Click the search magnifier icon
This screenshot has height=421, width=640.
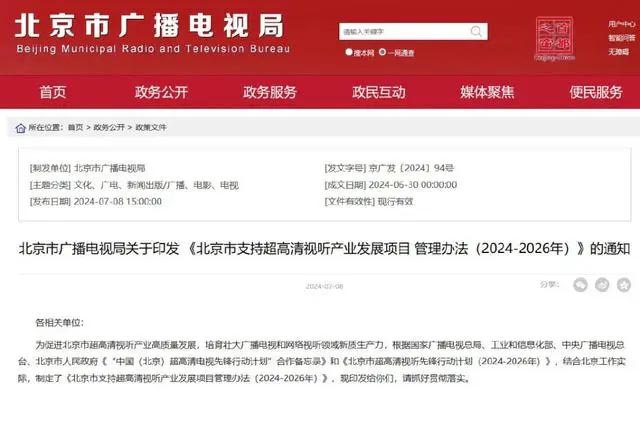(x=476, y=31)
